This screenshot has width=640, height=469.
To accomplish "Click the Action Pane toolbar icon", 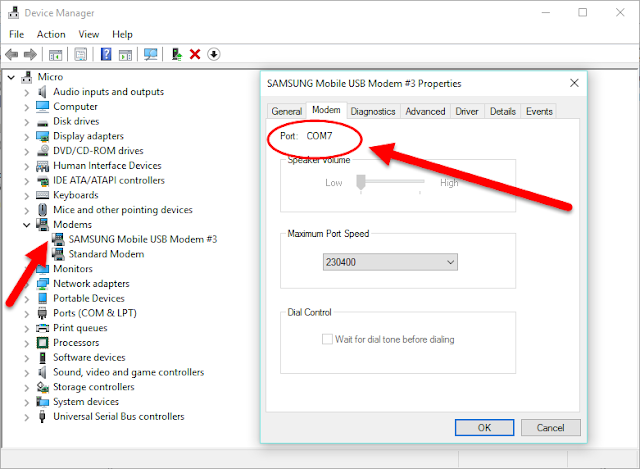I will [125, 54].
